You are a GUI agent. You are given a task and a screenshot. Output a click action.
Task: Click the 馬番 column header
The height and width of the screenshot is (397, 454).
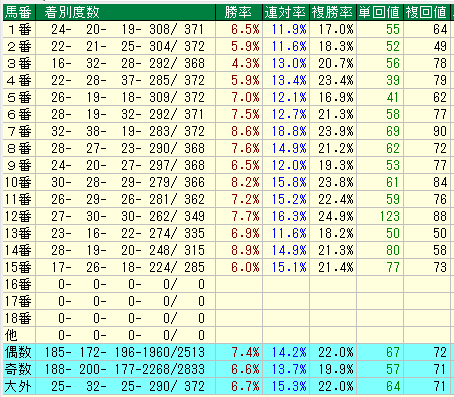coord(19,12)
